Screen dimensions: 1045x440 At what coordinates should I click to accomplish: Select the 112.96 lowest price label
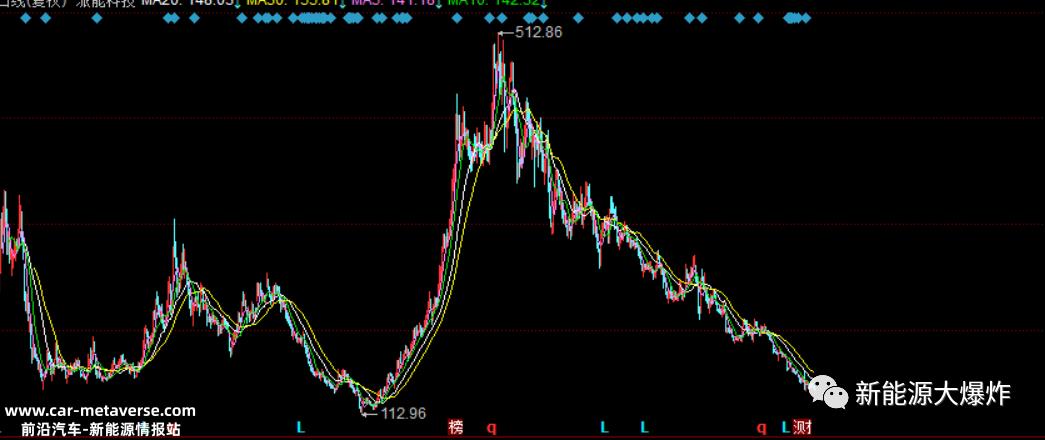click(x=403, y=413)
